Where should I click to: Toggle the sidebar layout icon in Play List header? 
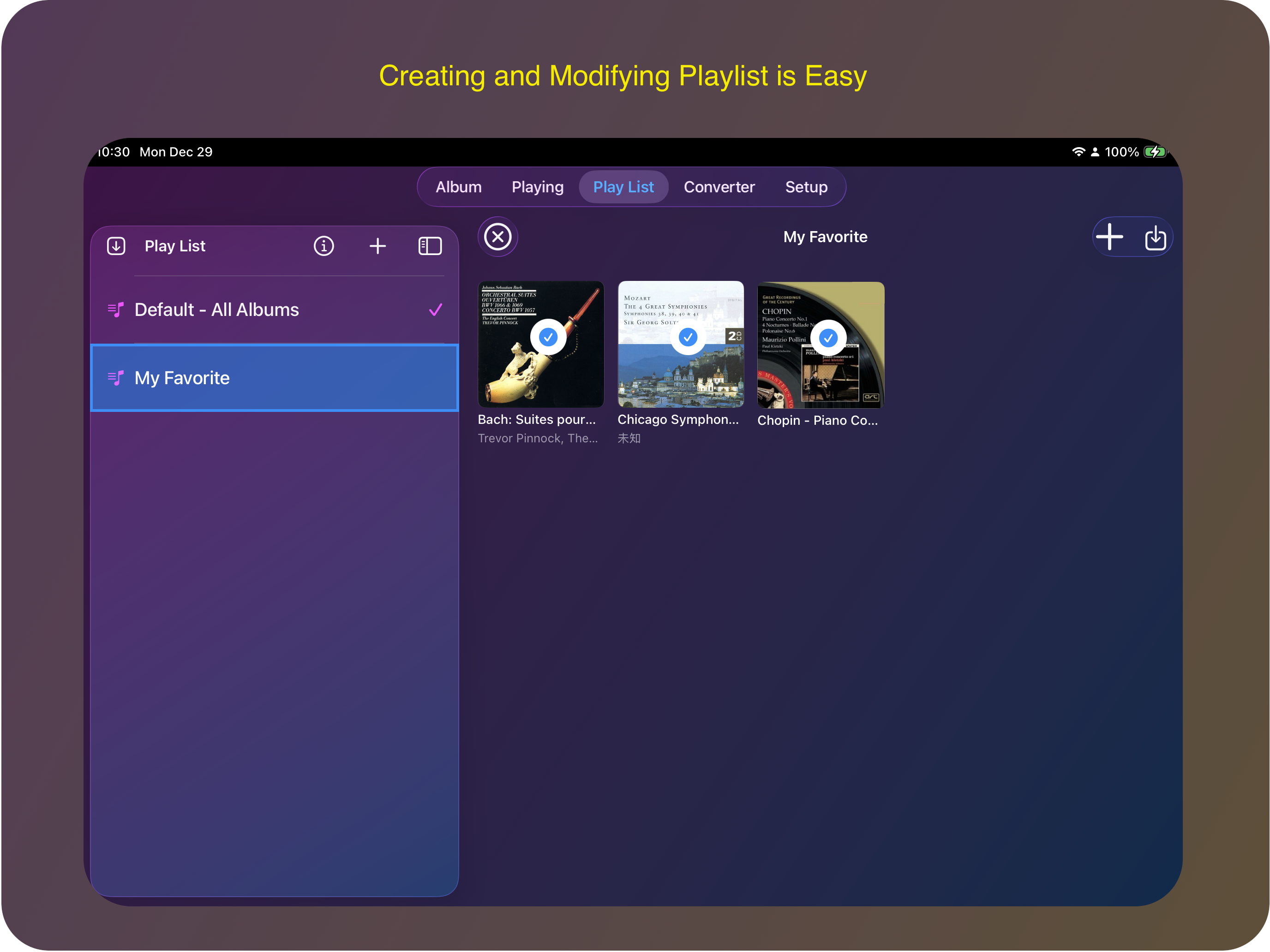[x=430, y=245]
